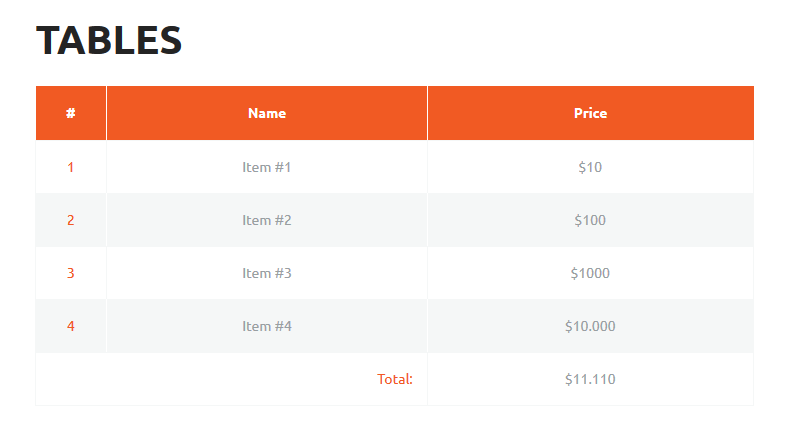The height and width of the screenshot is (430, 800).
Task: Select the $10 price cell
Action: [590, 167]
